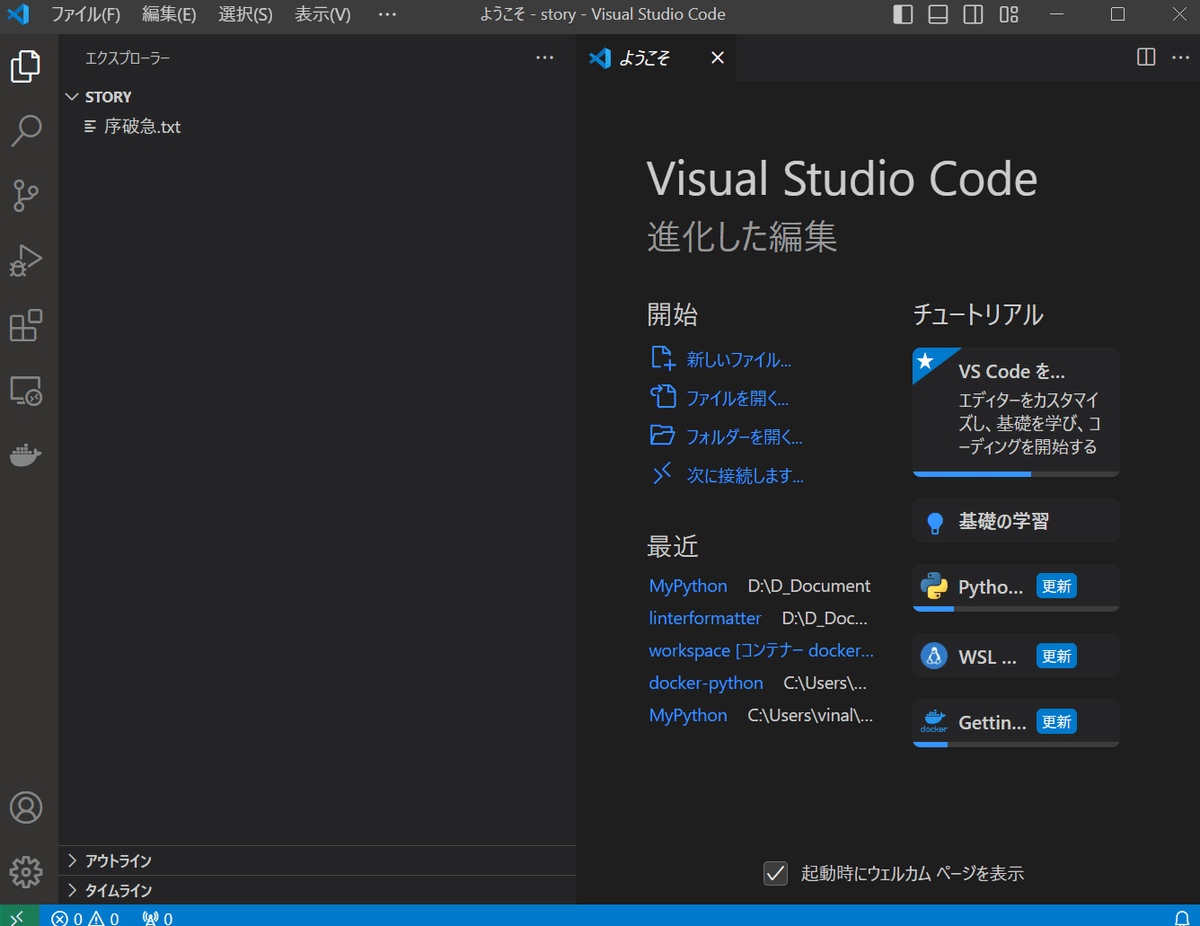The height and width of the screenshot is (926, 1200).
Task: Click the ports forwarded status item
Action: (158, 918)
